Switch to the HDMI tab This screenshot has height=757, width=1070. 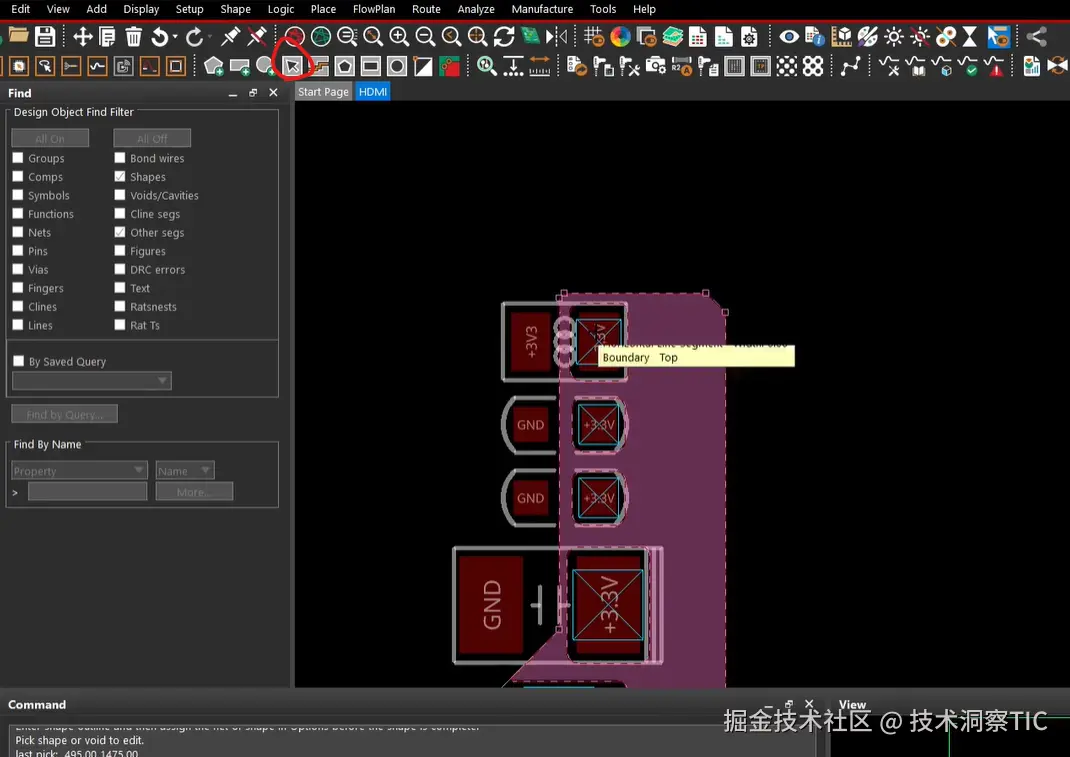point(373,91)
